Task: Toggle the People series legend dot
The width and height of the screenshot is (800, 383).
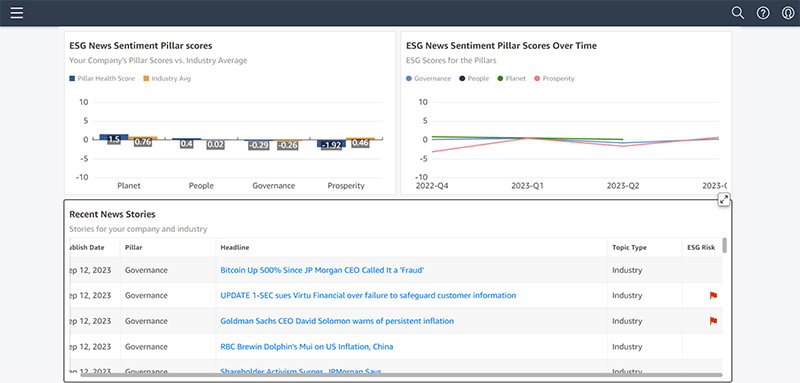Action: pos(462,79)
